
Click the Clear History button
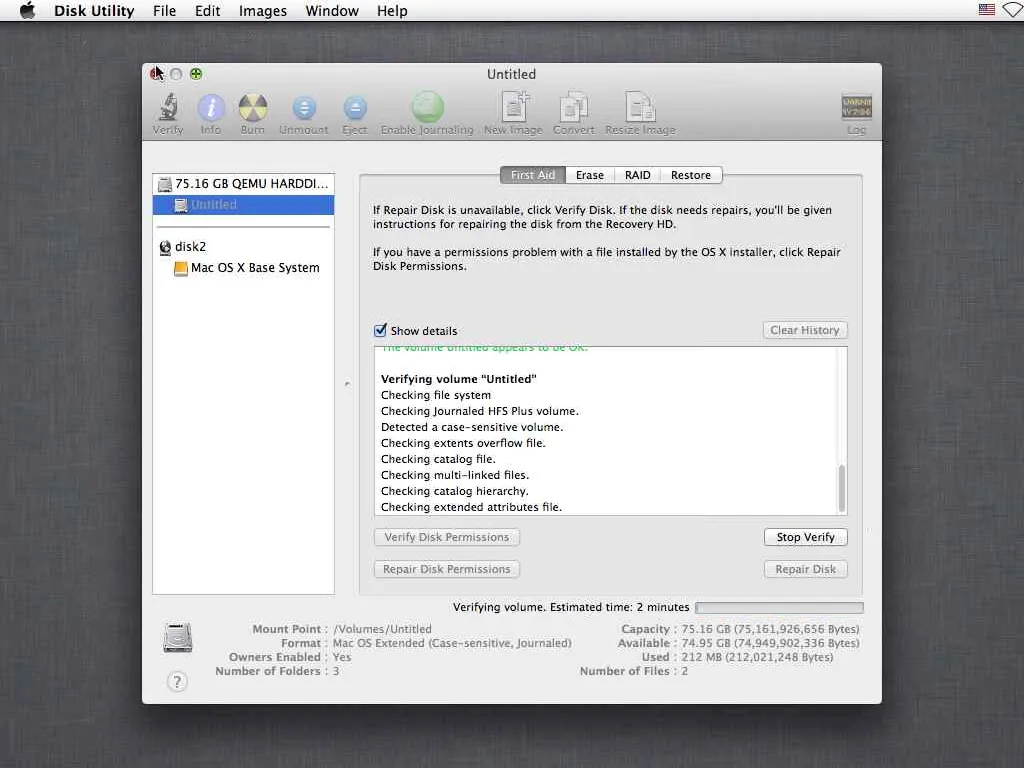[805, 330]
